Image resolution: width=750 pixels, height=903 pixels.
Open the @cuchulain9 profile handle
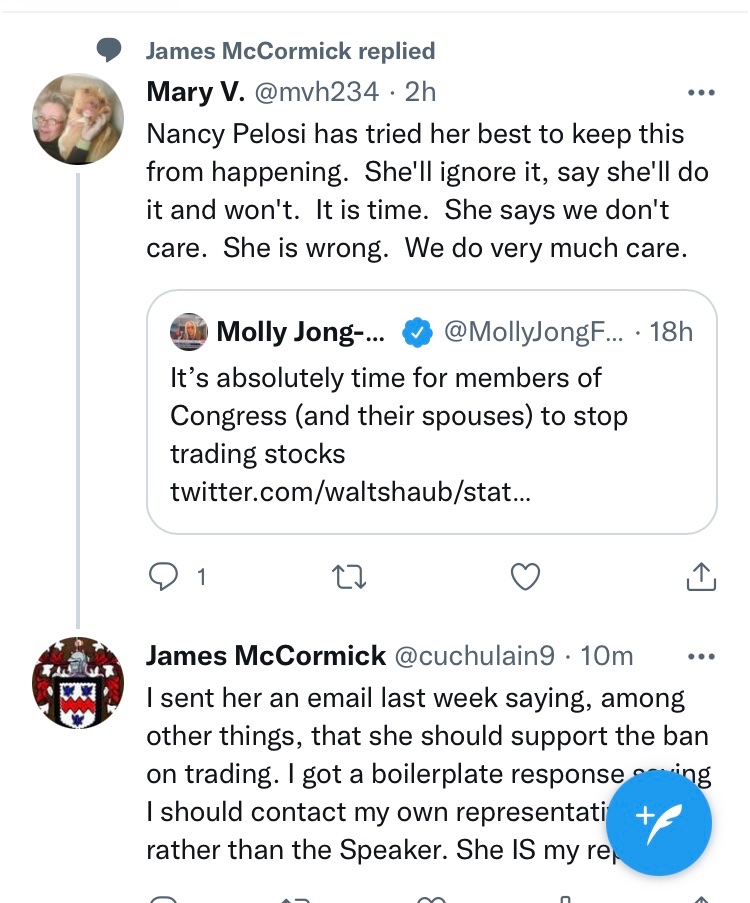[x=475, y=656]
